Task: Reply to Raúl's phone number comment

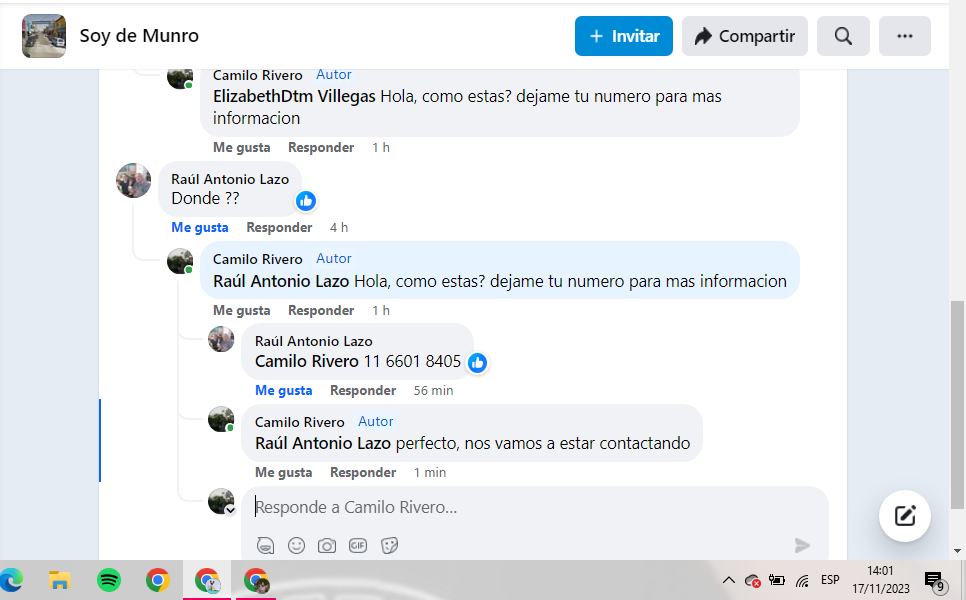Action: 363,391
